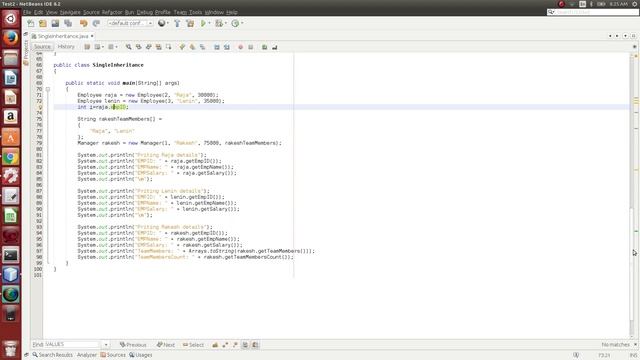Click the orange Undo arrow icon

(83, 23)
